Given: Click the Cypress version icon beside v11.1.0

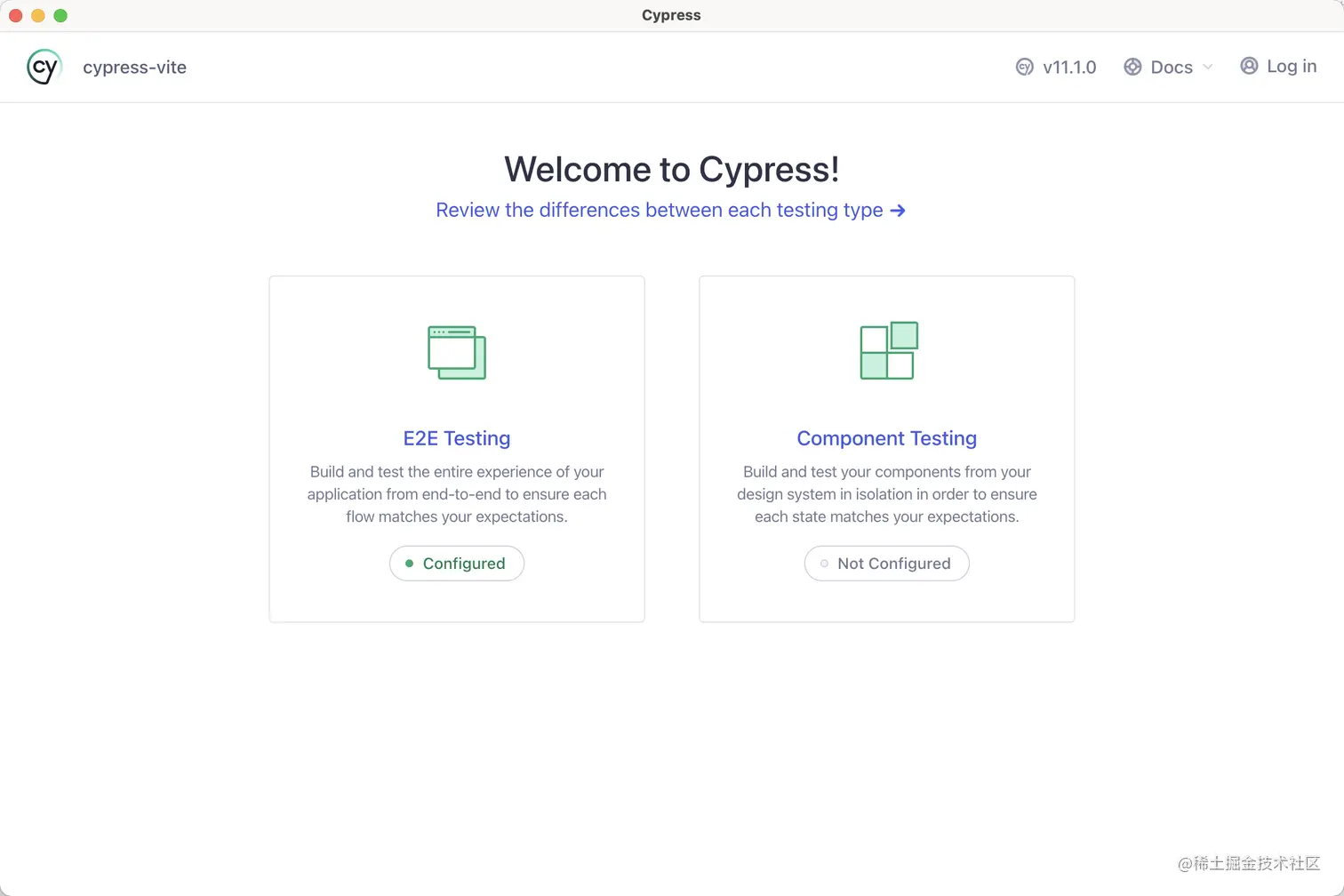Looking at the screenshot, I should click(1024, 67).
